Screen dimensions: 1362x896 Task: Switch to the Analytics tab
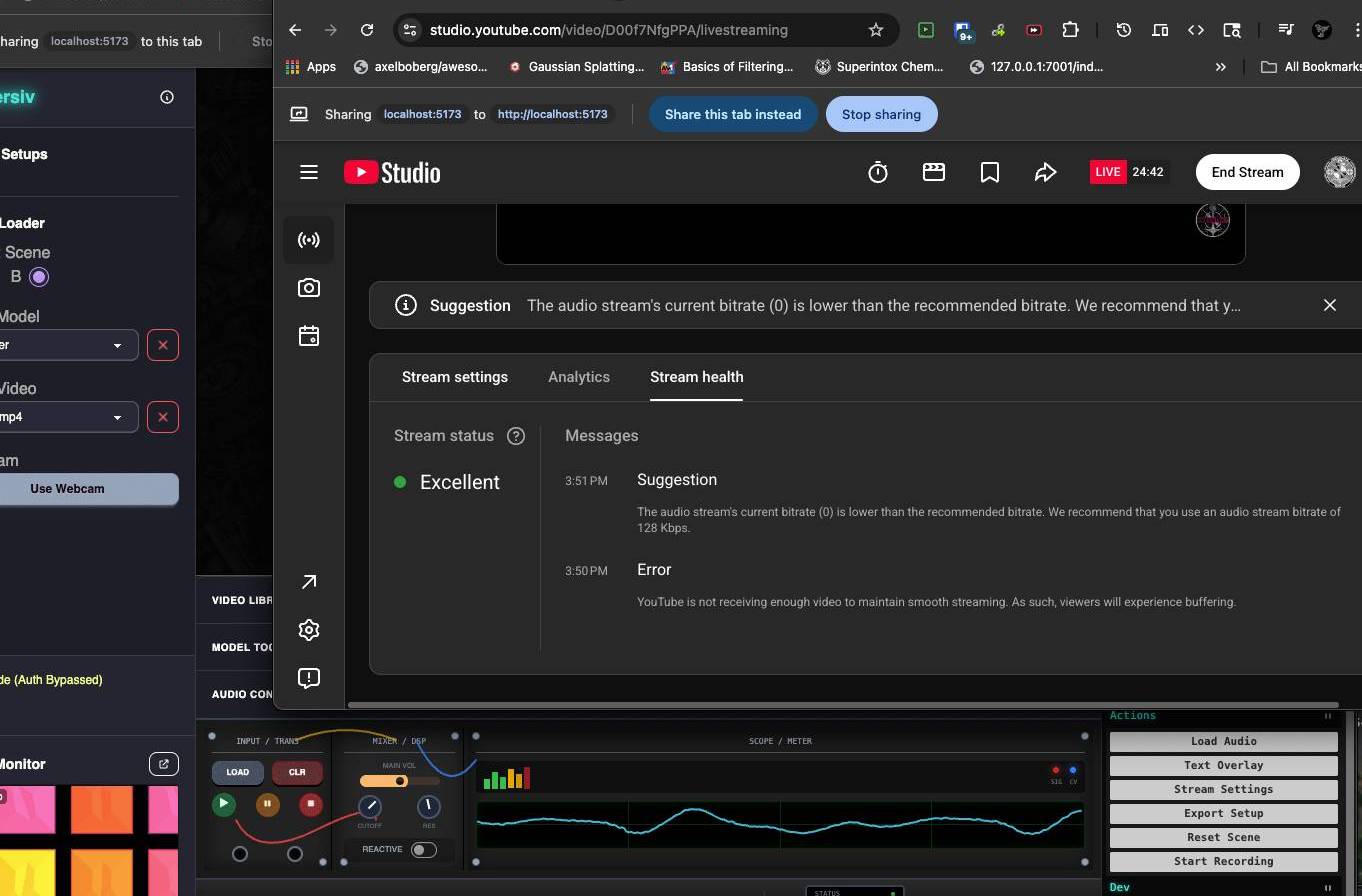[579, 377]
